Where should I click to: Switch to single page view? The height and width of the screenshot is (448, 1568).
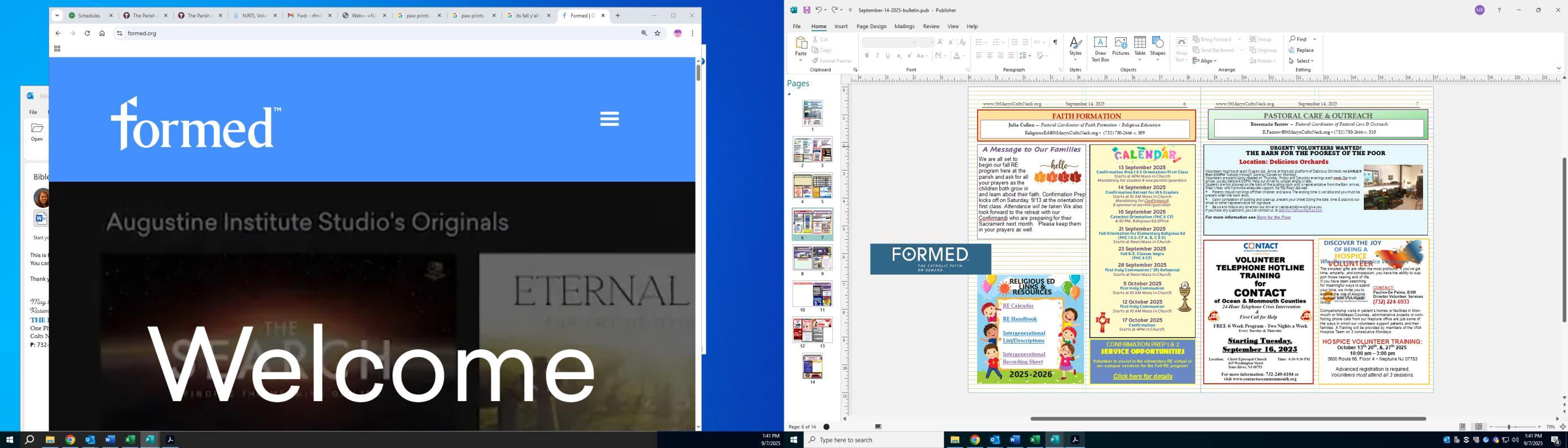1462,427
